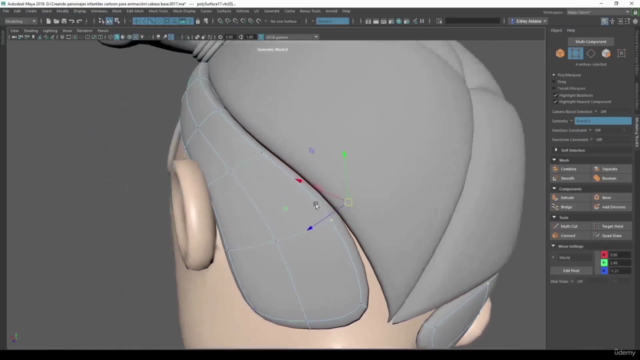Screen dimensions: 640x360
Task: Click the Redo arrow icon
Action: tap(79, 21)
